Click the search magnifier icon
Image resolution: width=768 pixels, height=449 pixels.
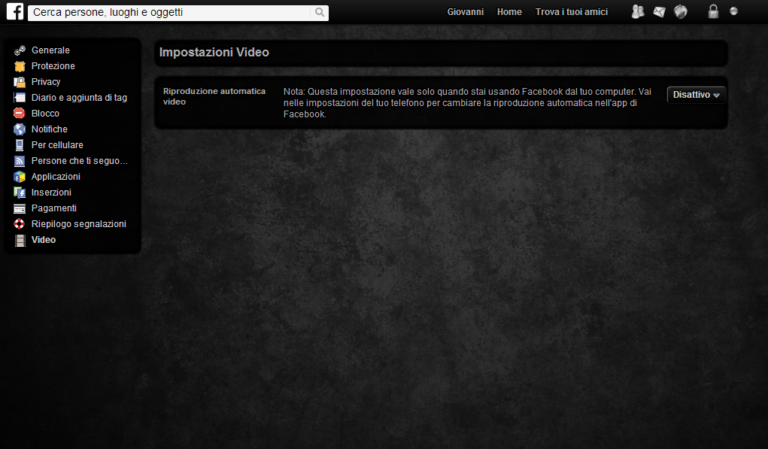point(320,13)
